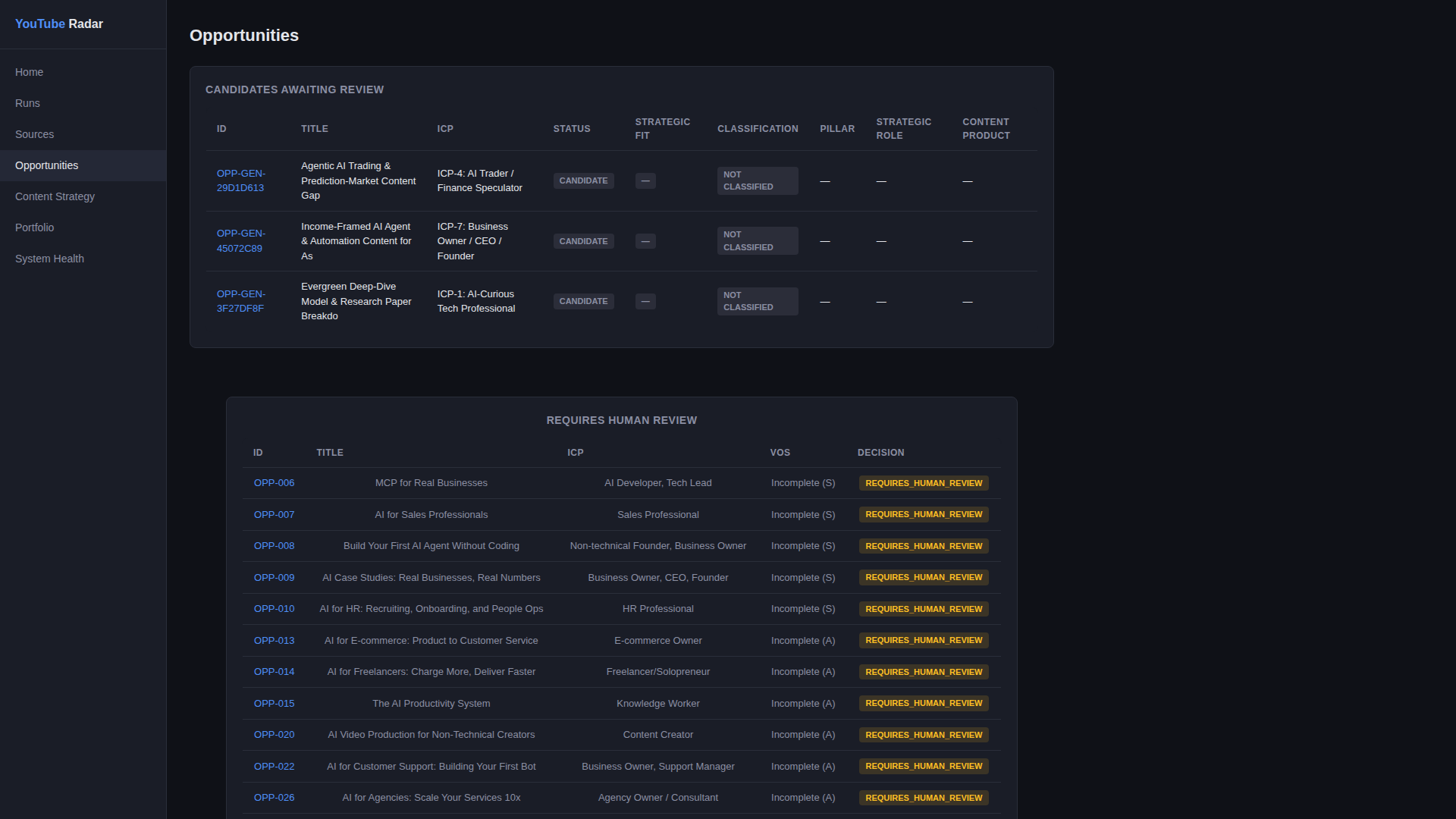Click 'AI for Sales Professionals' title

(x=431, y=515)
